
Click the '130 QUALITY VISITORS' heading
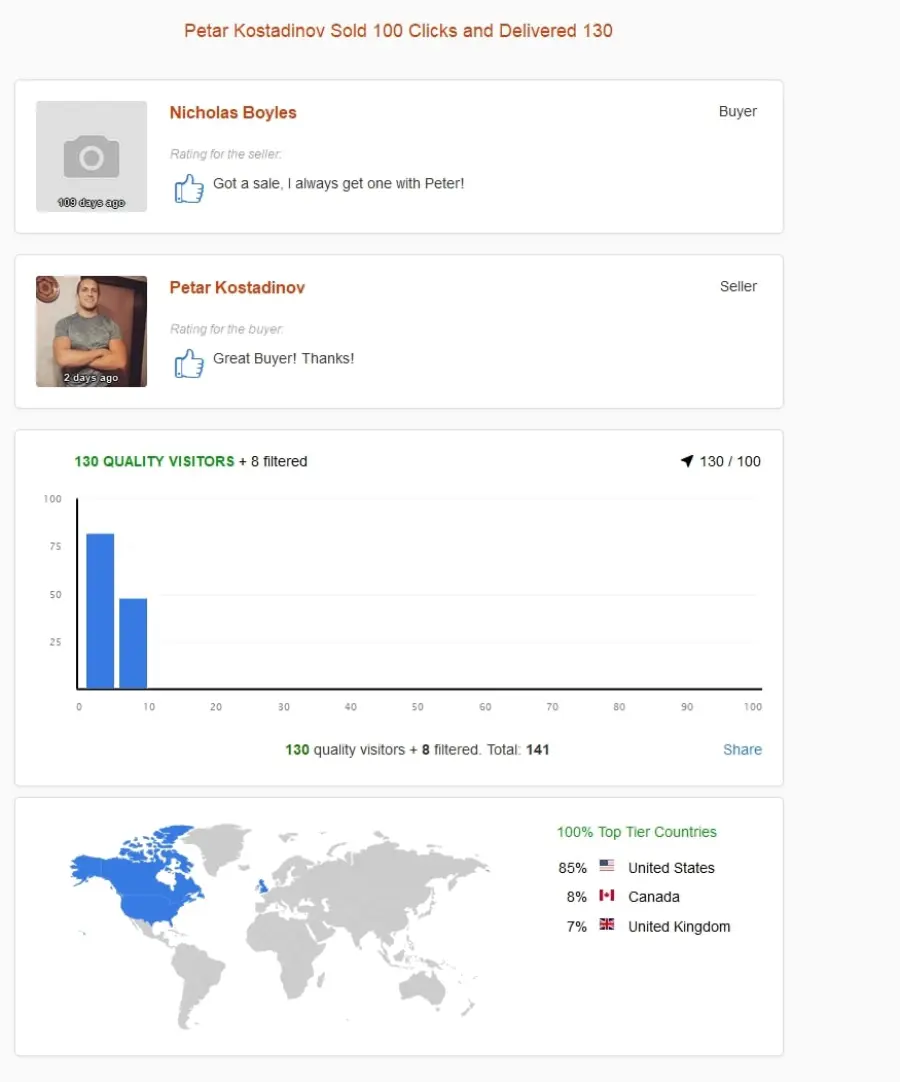[x=155, y=461]
